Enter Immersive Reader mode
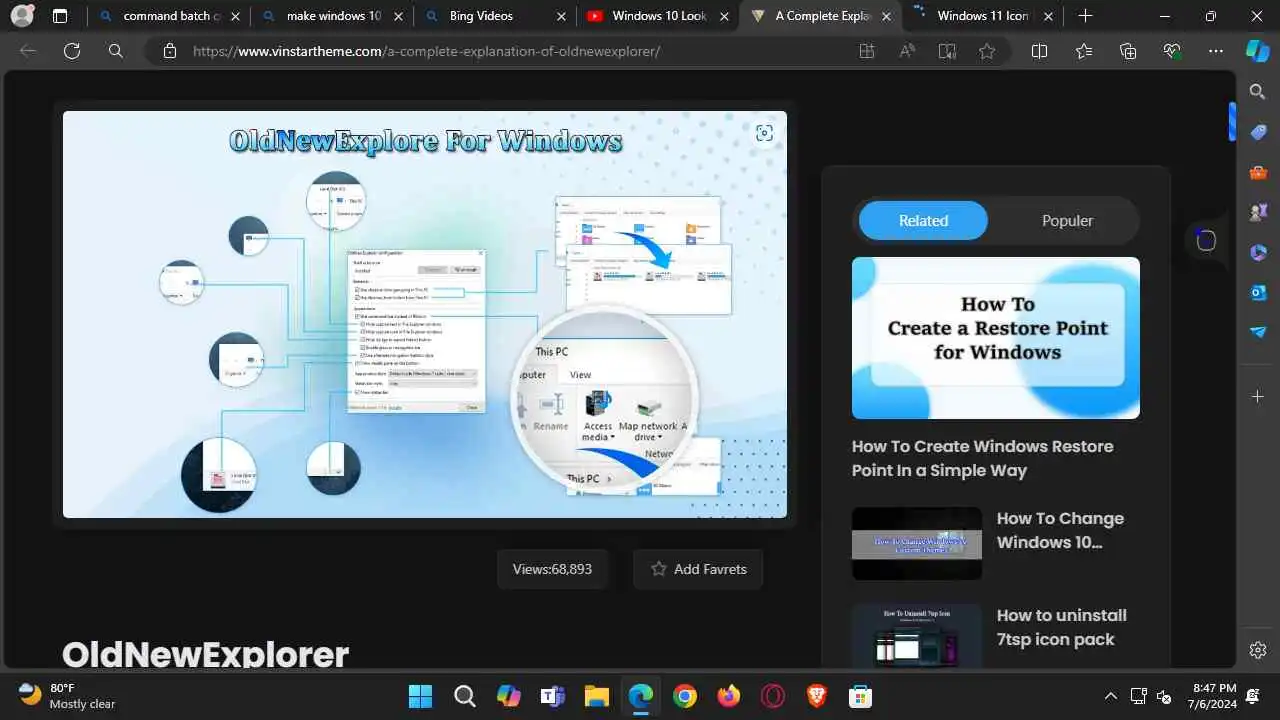Screen dimensions: 1280x720 (947, 51)
